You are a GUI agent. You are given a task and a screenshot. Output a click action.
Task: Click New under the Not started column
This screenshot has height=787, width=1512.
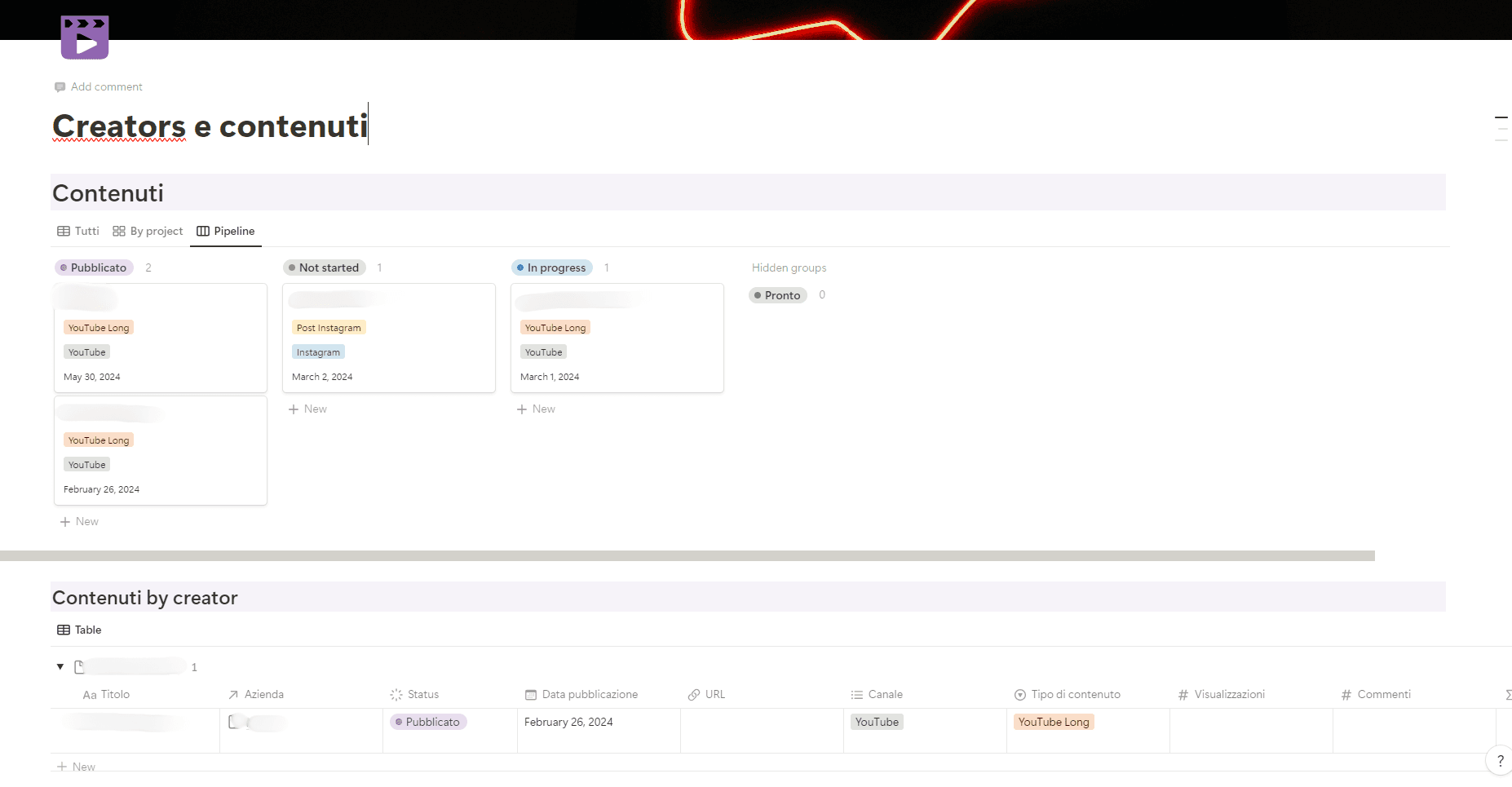307,409
